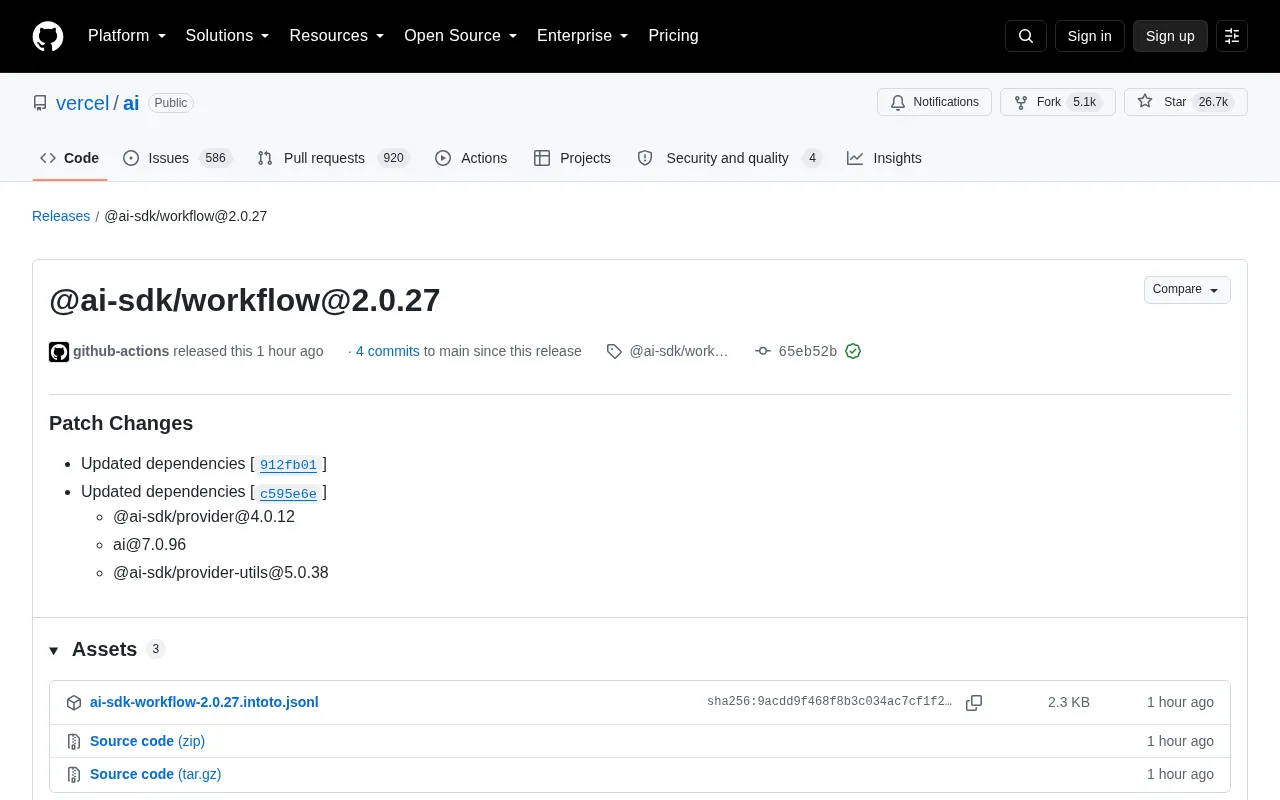Open the Compare dropdown
Image resolution: width=1280 pixels, height=800 pixels.
(x=1187, y=290)
